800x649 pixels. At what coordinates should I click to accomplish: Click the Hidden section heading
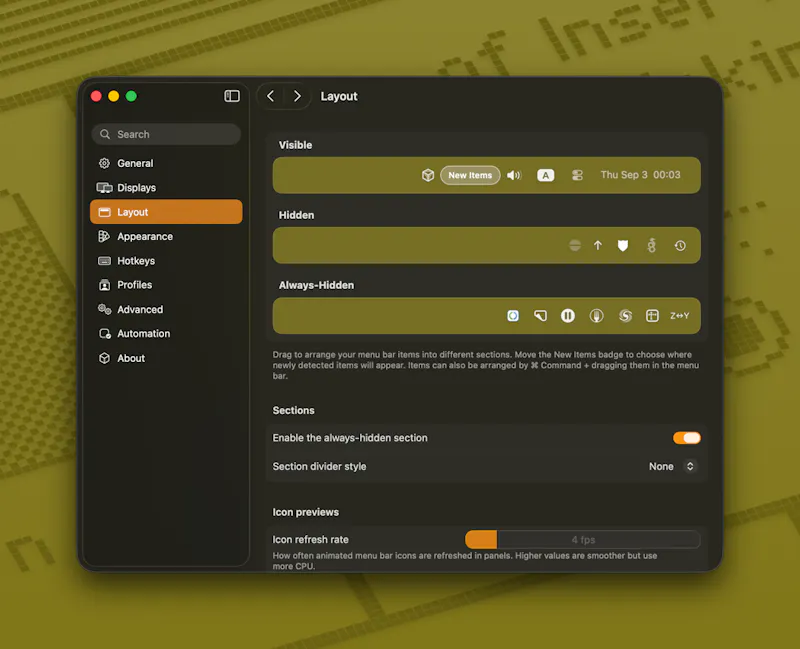point(296,215)
